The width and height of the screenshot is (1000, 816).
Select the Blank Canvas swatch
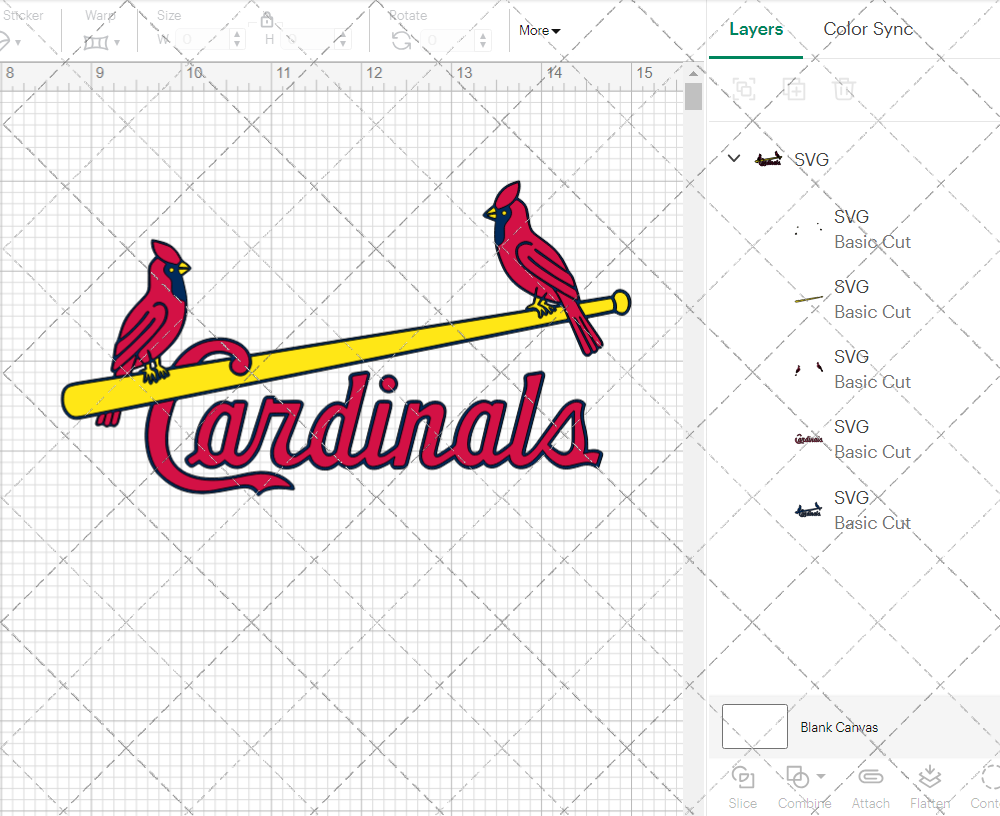(x=754, y=727)
